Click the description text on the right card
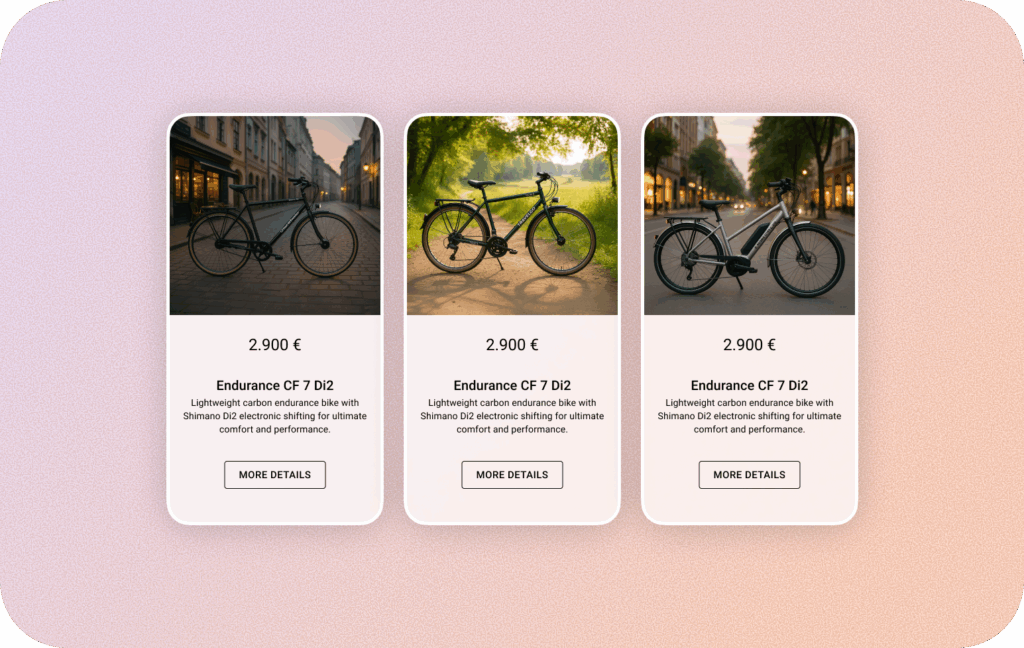Viewport: 1024px width, 648px height. (749, 416)
